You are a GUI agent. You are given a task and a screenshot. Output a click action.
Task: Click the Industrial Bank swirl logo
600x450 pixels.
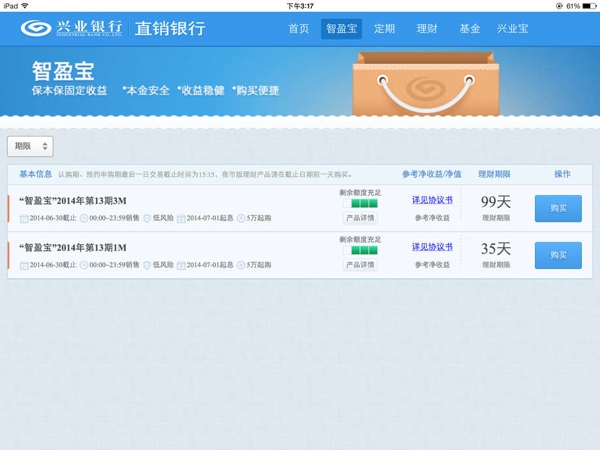pyautogui.click(x=36, y=28)
